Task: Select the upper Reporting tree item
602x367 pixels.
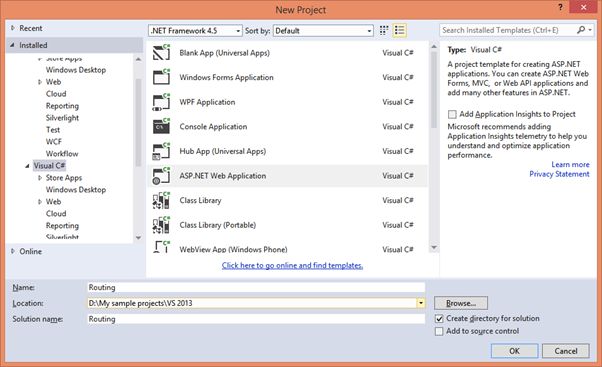Action: [62, 106]
